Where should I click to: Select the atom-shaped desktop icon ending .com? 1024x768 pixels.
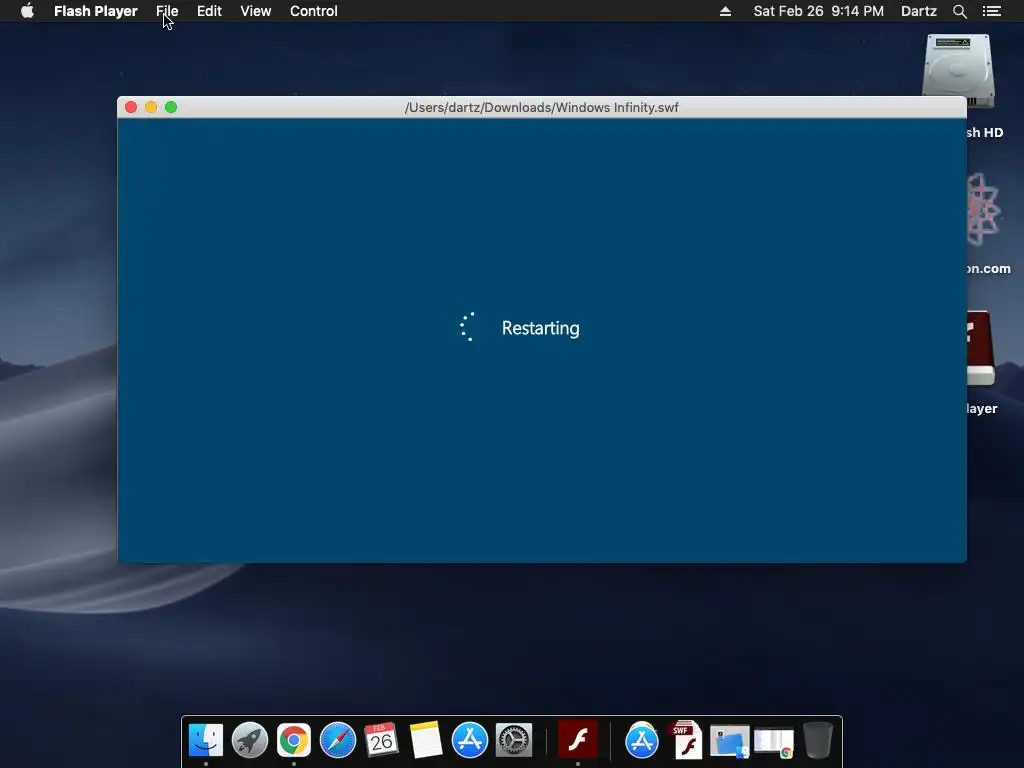point(983,209)
